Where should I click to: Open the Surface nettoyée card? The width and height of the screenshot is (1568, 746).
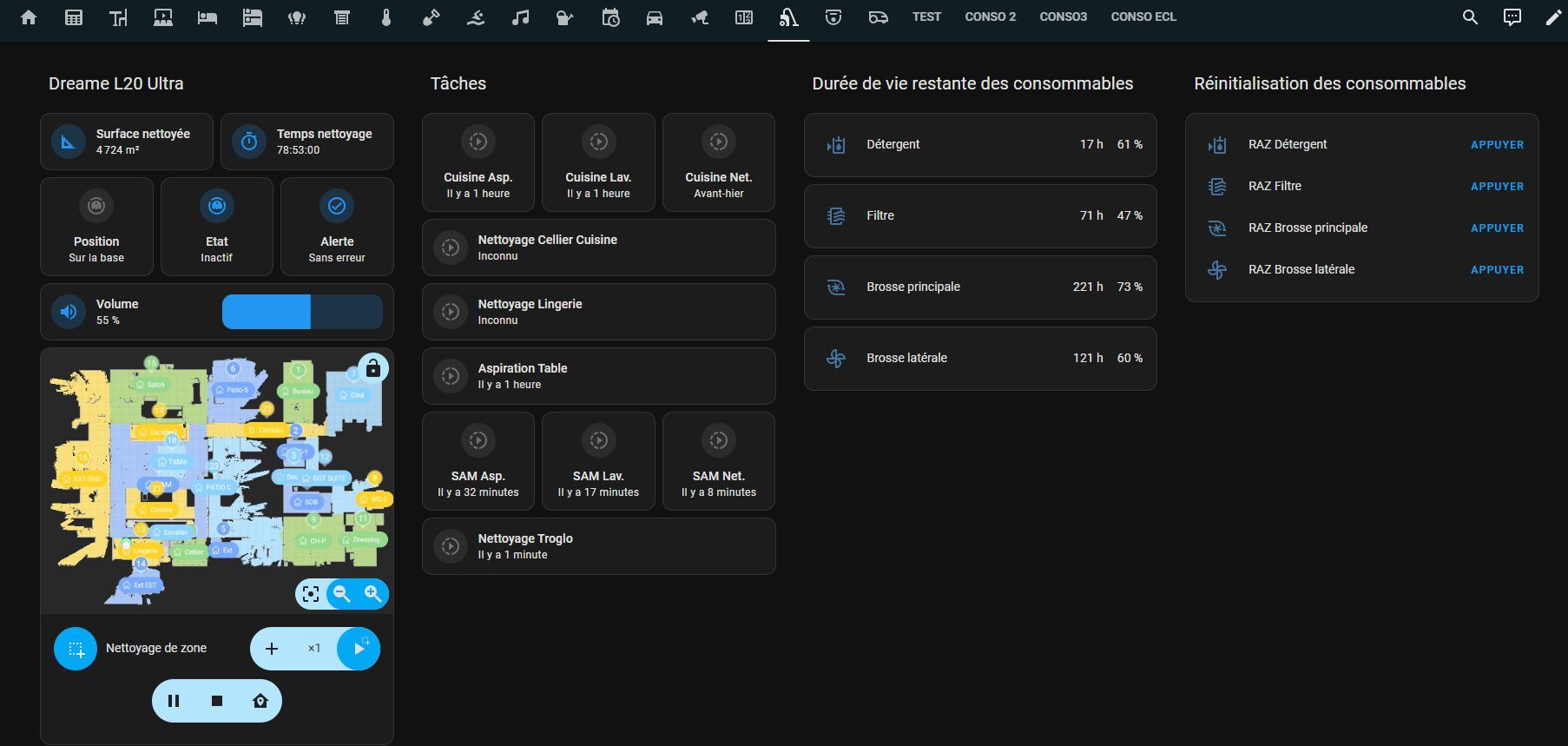pyautogui.click(x=127, y=142)
